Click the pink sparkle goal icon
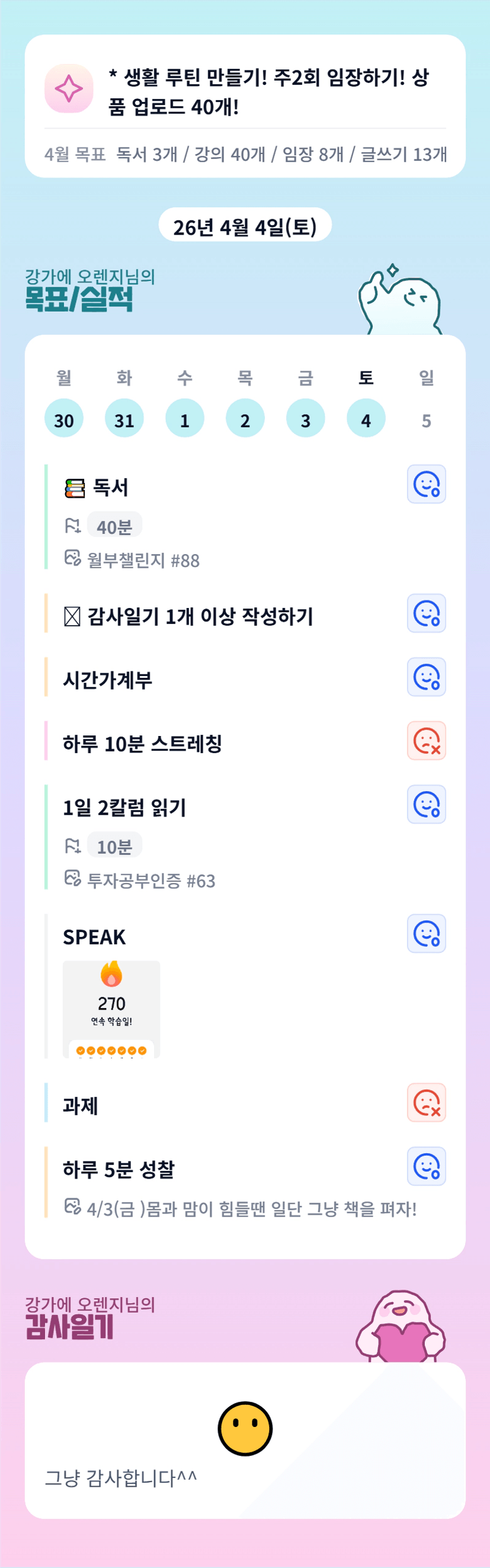The width and height of the screenshot is (490, 1568). click(69, 89)
